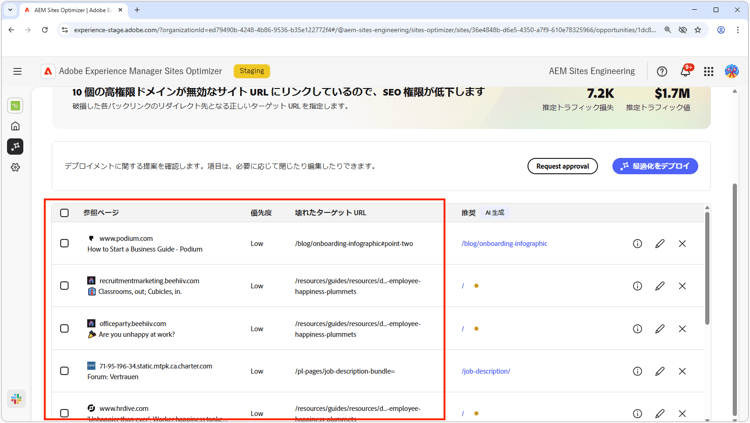Open a new browser tab
This screenshot has width=750, height=423.
(137, 10)
